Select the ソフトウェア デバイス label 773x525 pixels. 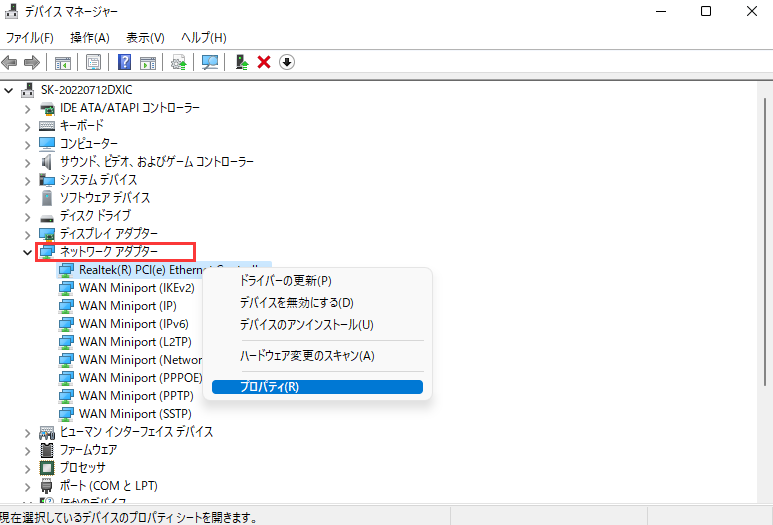tap(105, 198)
